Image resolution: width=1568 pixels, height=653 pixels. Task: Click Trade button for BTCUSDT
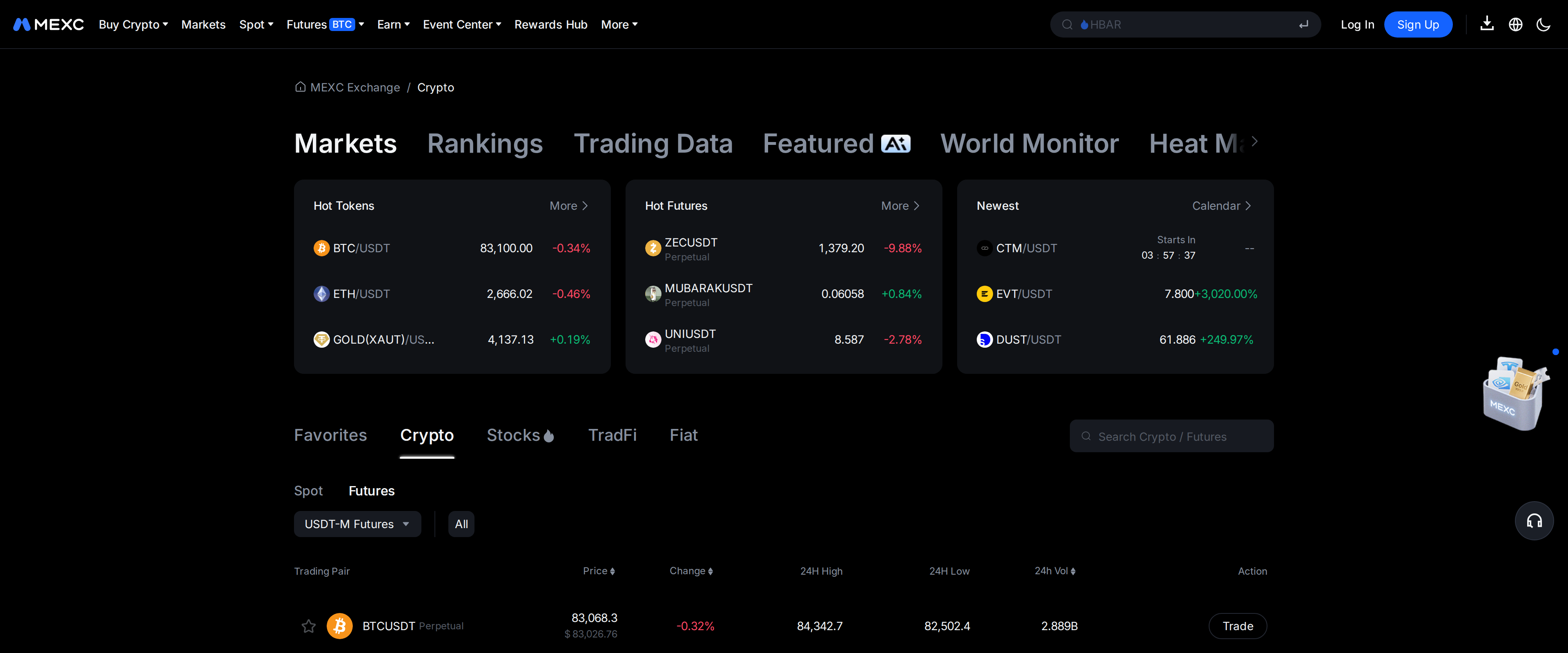click(x=1238, y=626)
